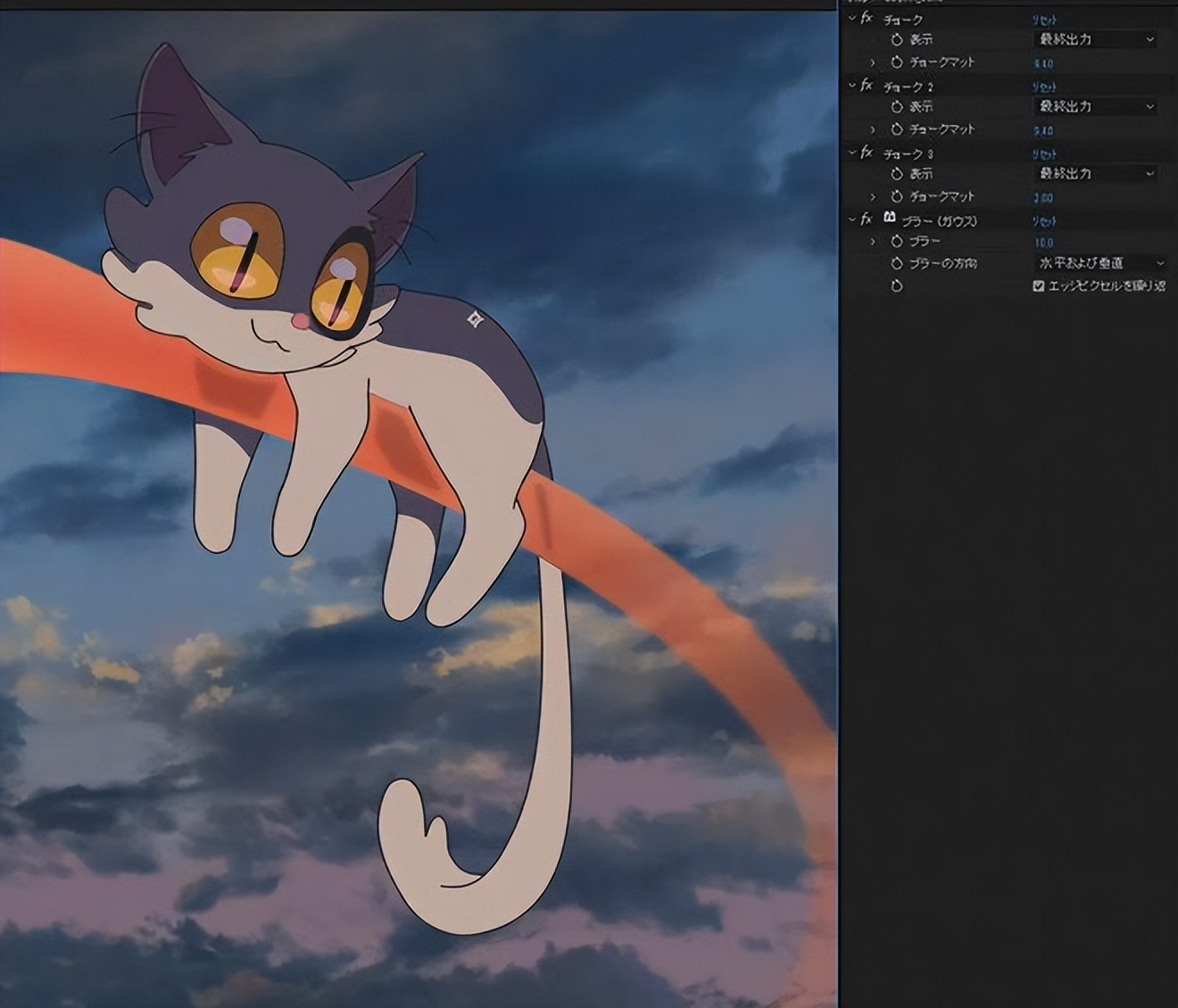Click リセット link for ブラー (ガウス) effect
Viewport: 1178px width, 1008px height.
[1044, 221]
